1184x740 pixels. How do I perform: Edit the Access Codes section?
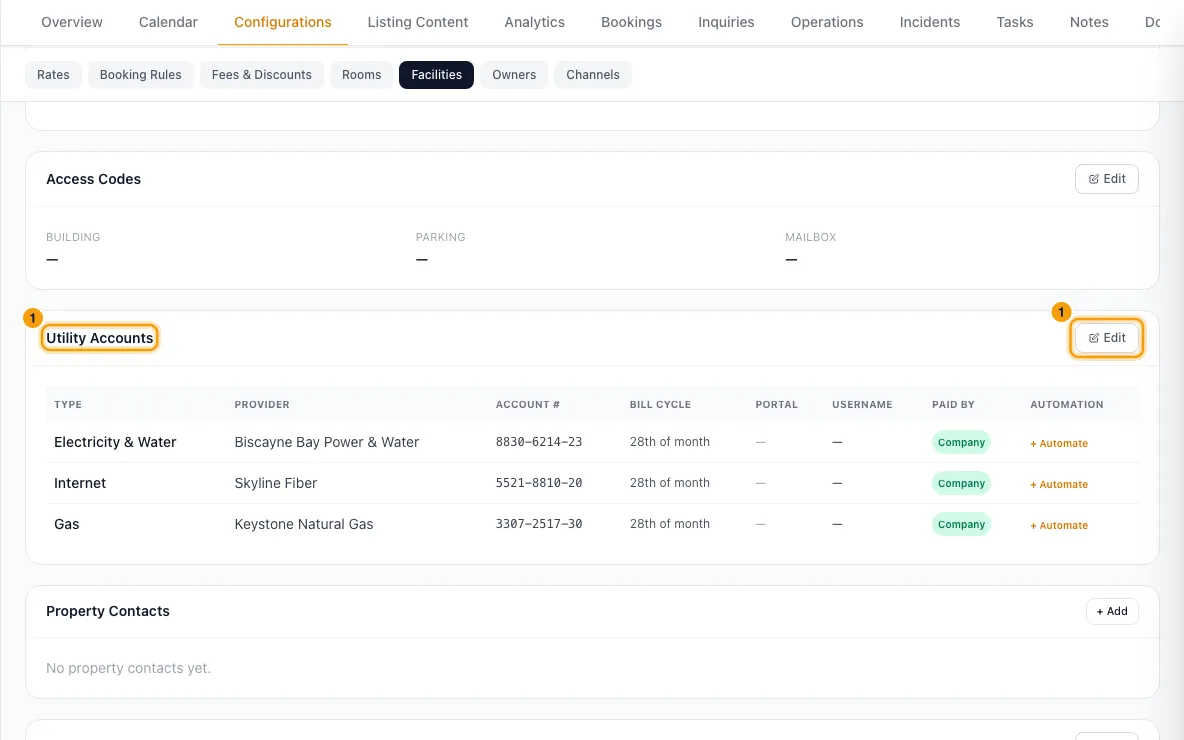click(1106, 179)
